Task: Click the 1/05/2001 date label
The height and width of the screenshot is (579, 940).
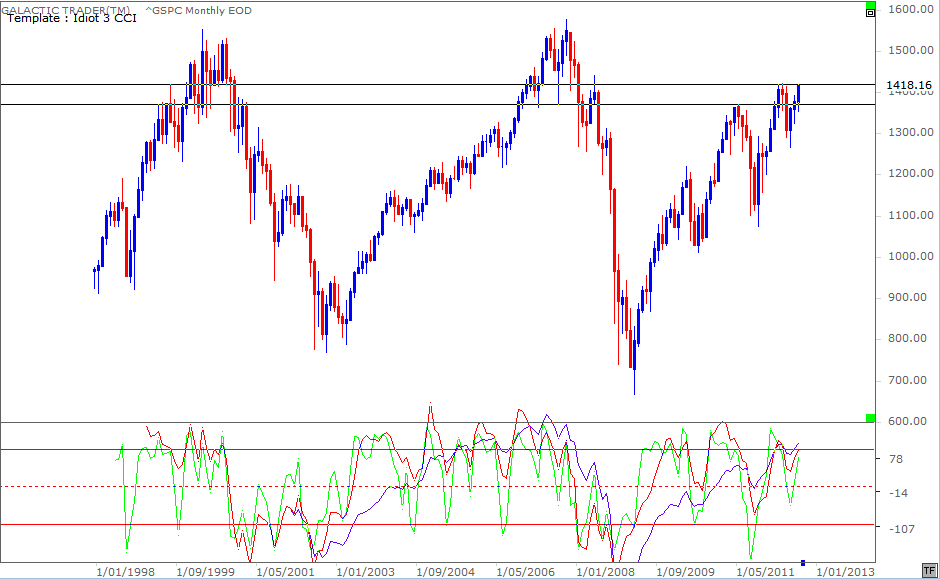Action: tap(285, 572)
